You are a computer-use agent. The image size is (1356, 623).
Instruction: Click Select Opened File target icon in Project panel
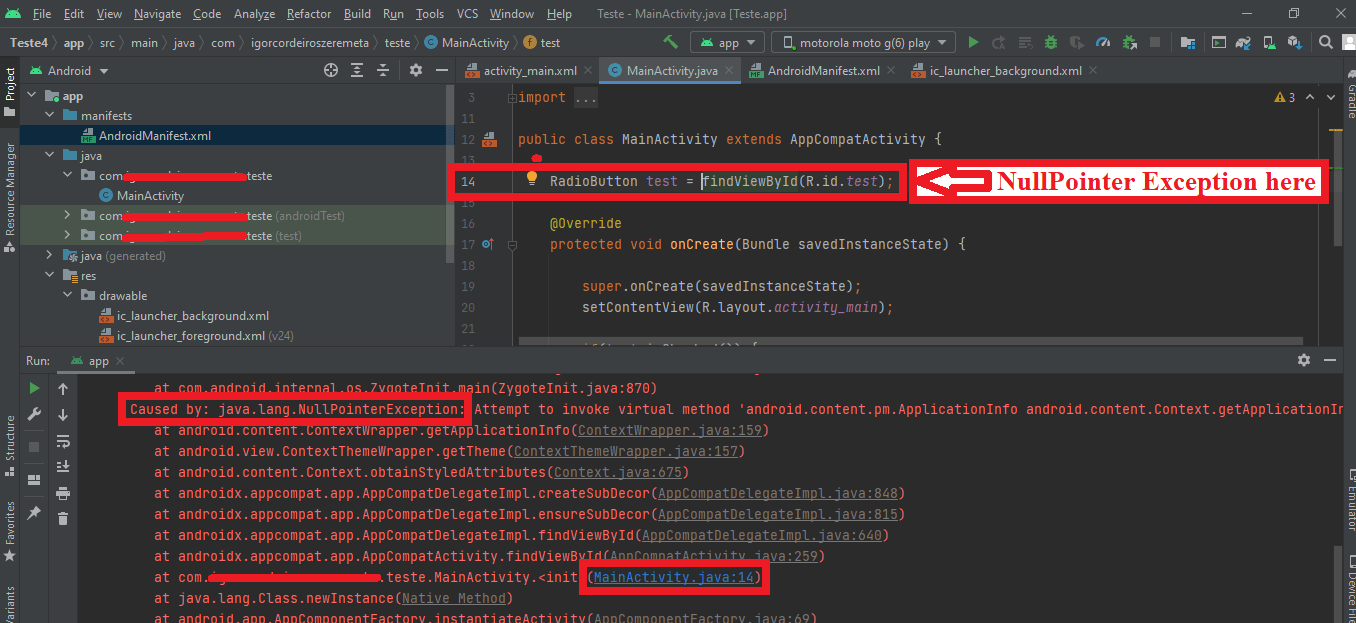point(331,70)
